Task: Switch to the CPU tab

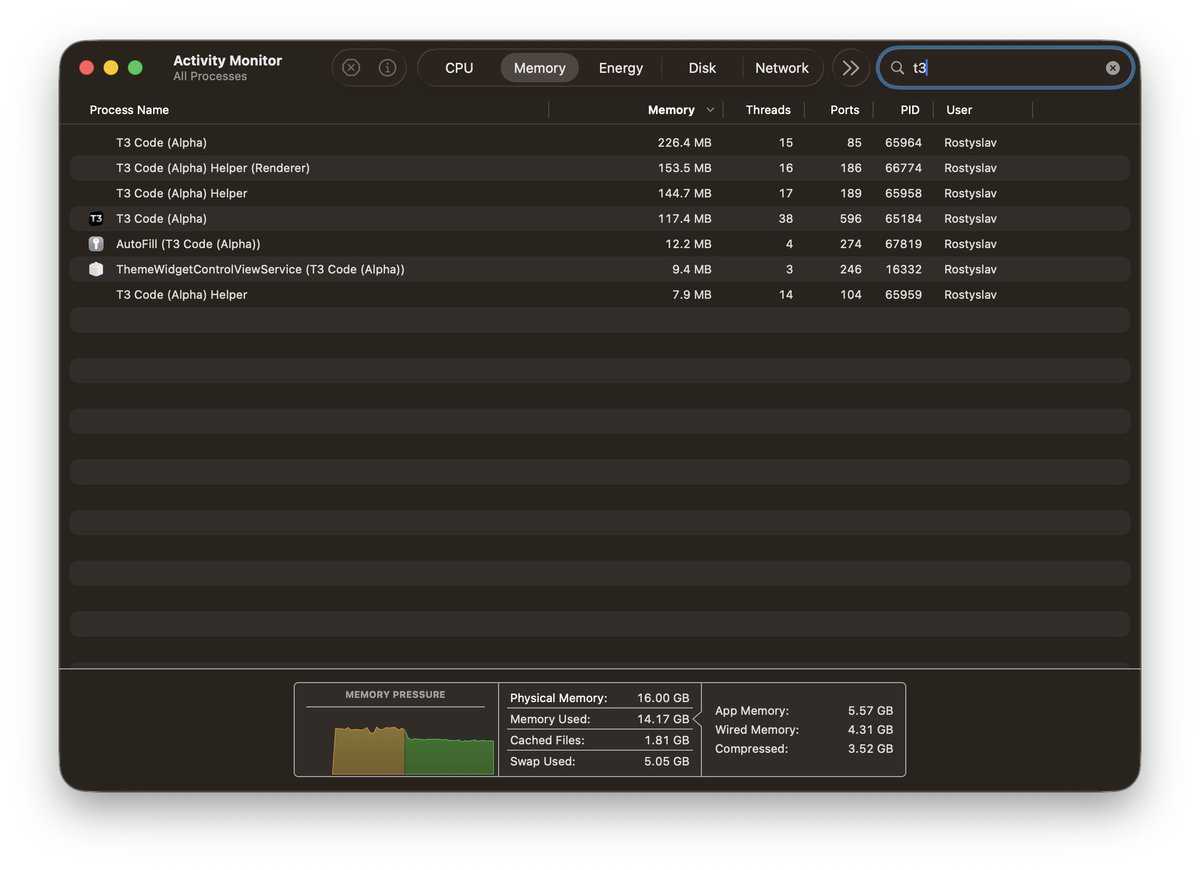Action: pyautogui.click(x=459, y=68)
